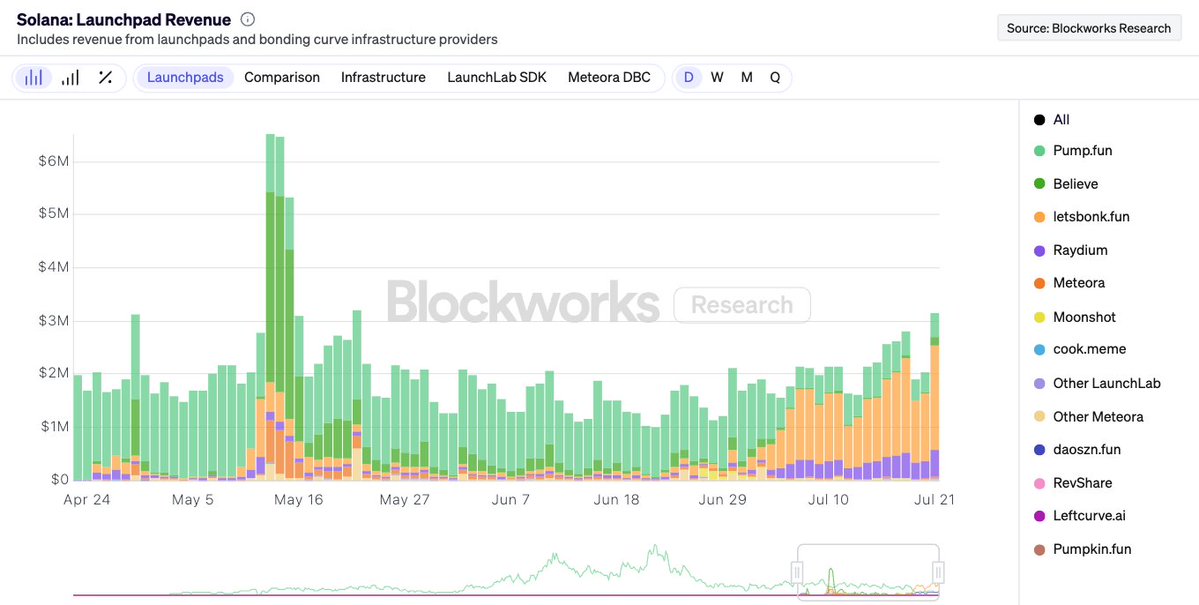Select the stacked bar chart view icon
The height and width of the screenshot is (605, 1199).
pos(34,77)
